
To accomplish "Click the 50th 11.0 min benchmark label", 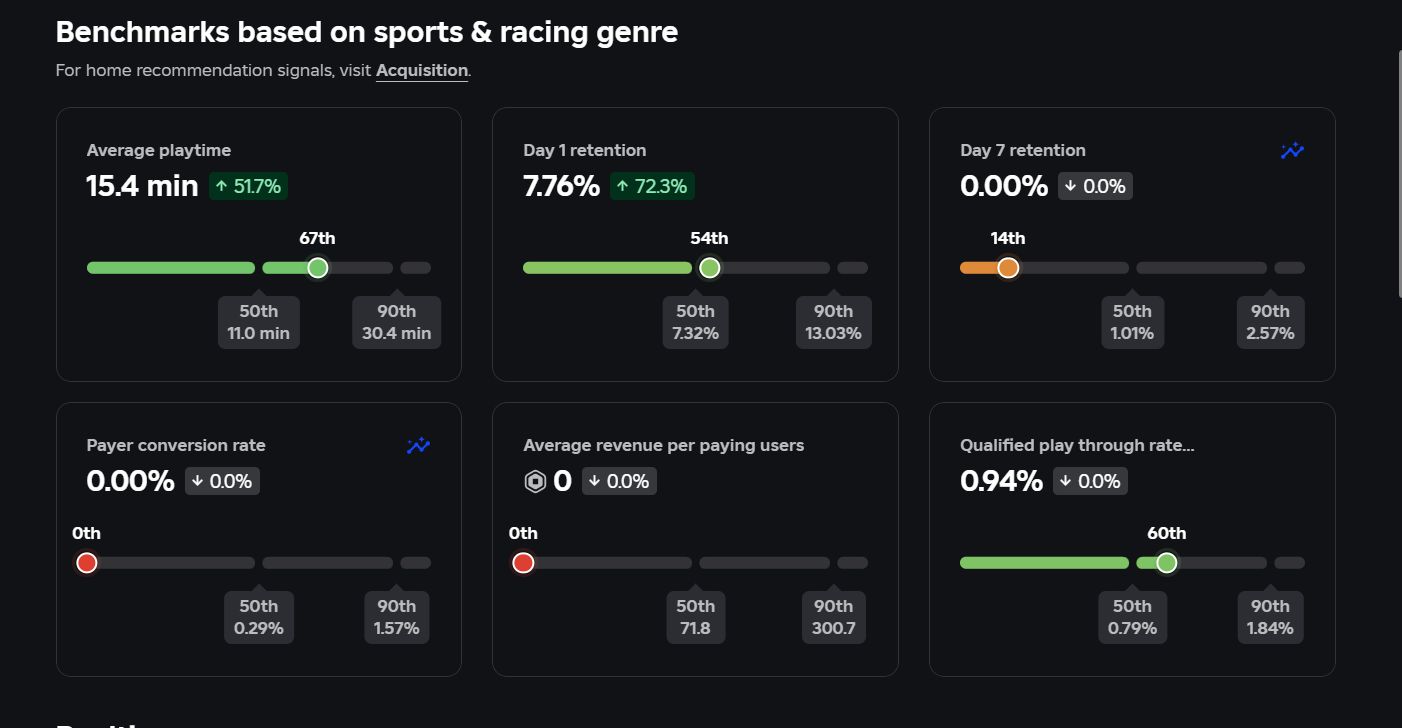I will coord(258,322).
